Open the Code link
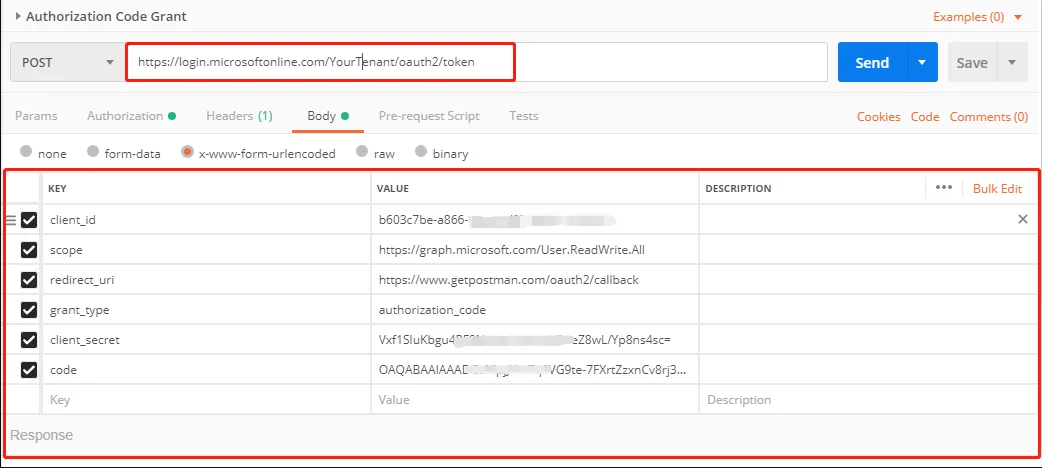The height and width of the screenshot is (468, 1042). click(x=925, y=117)
